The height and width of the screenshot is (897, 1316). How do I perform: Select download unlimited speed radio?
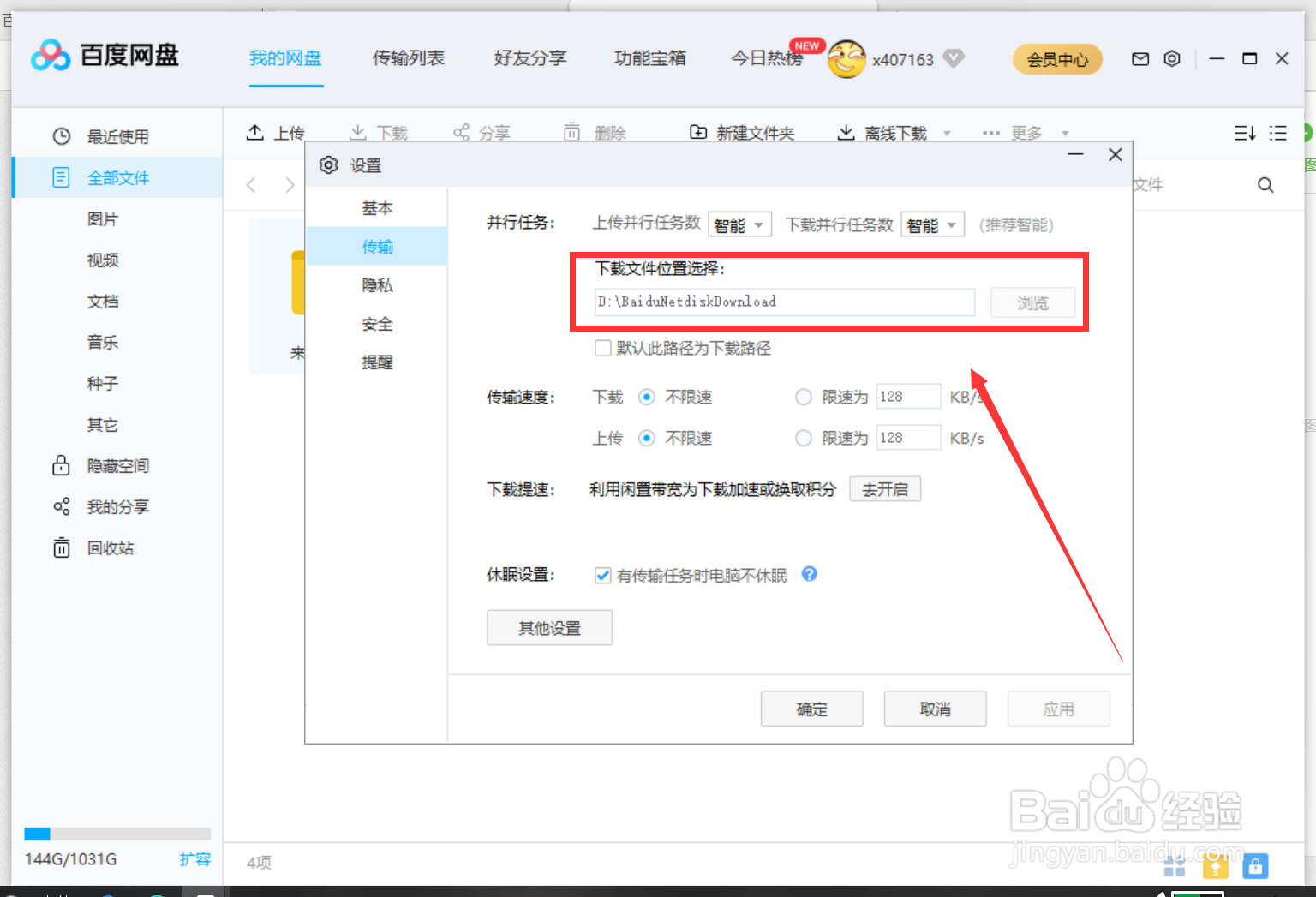tap(647, 397)
